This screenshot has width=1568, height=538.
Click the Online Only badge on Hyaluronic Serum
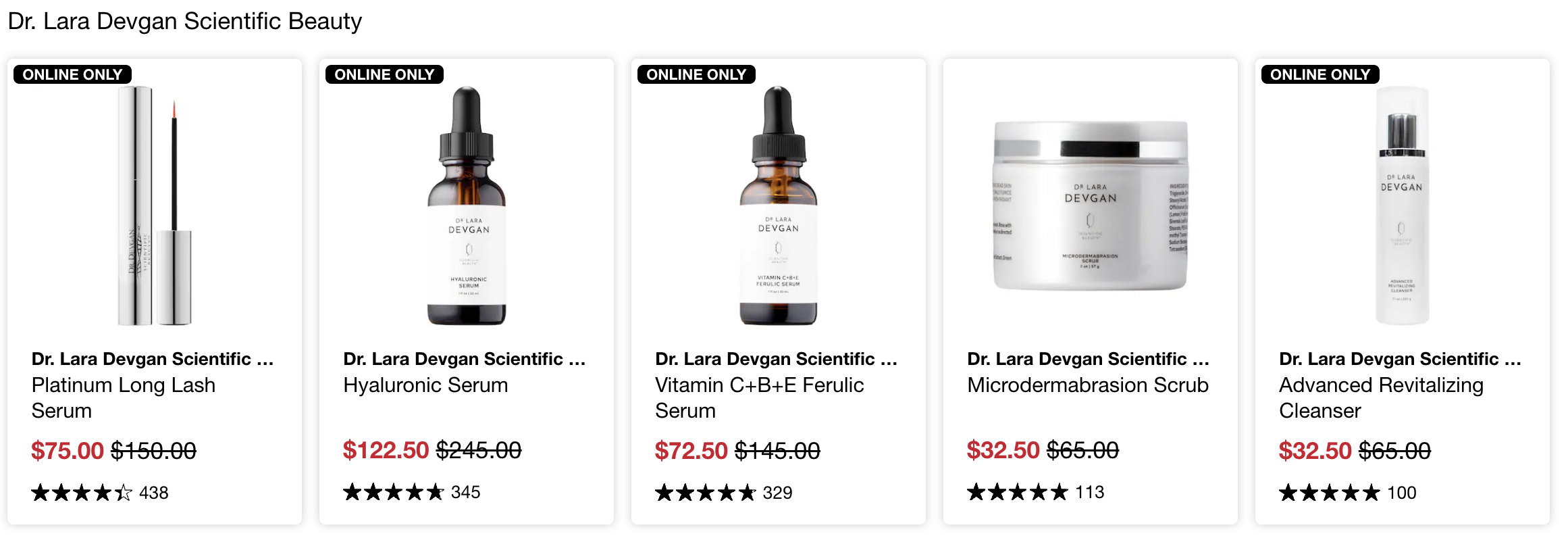[x=385, y=74]
